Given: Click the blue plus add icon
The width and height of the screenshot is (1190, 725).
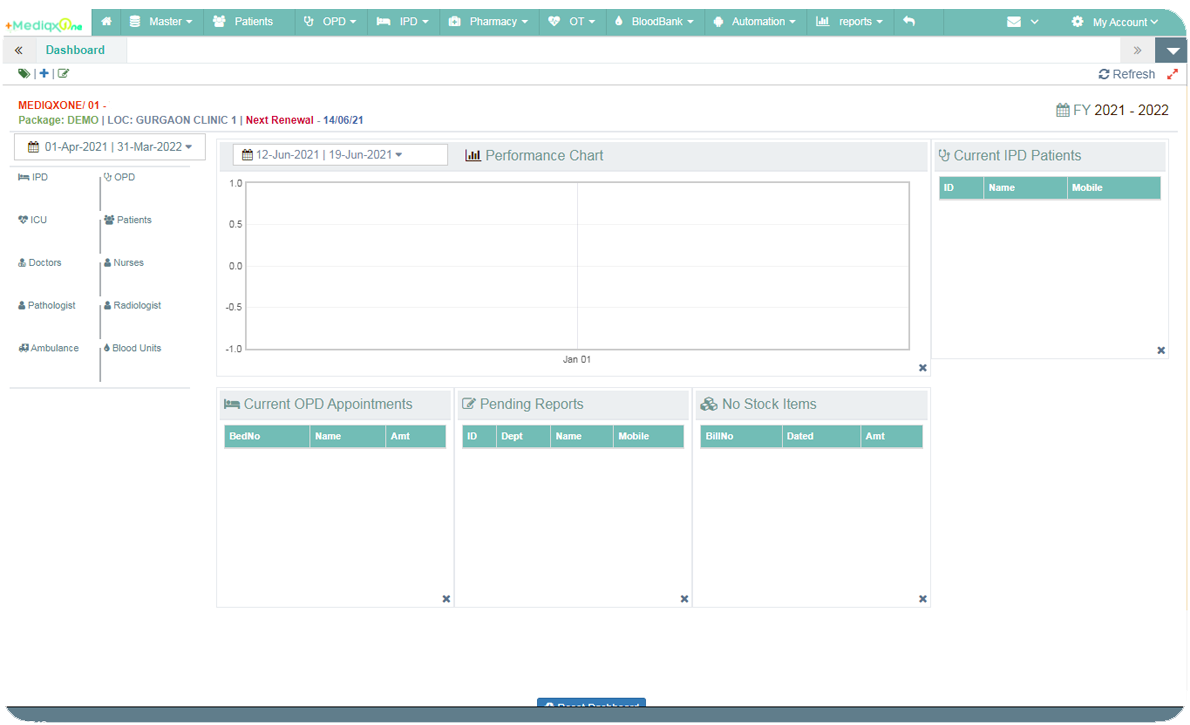Looking at the screenshot, I should (44, 74).
